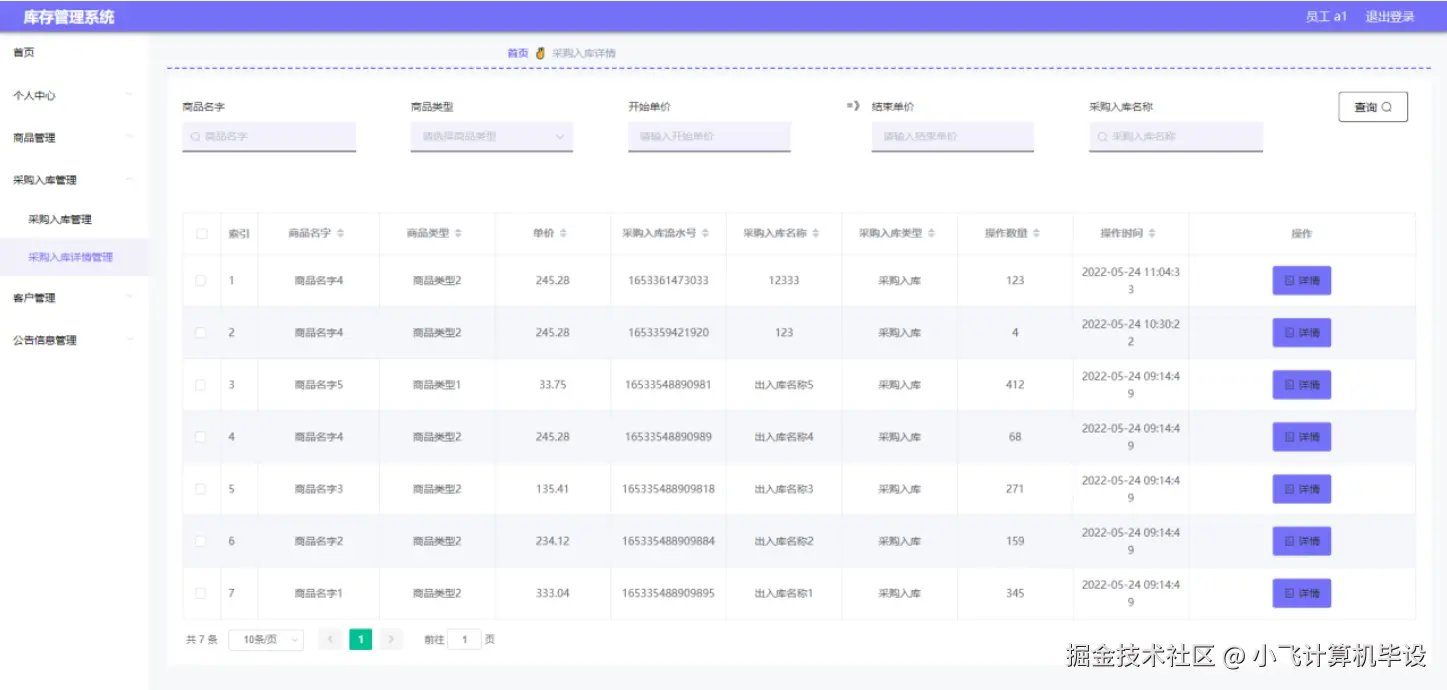The height and width of the screenshot is (690, 1447).
Task: Click page number 1 button
Action: tap(360, 639)
